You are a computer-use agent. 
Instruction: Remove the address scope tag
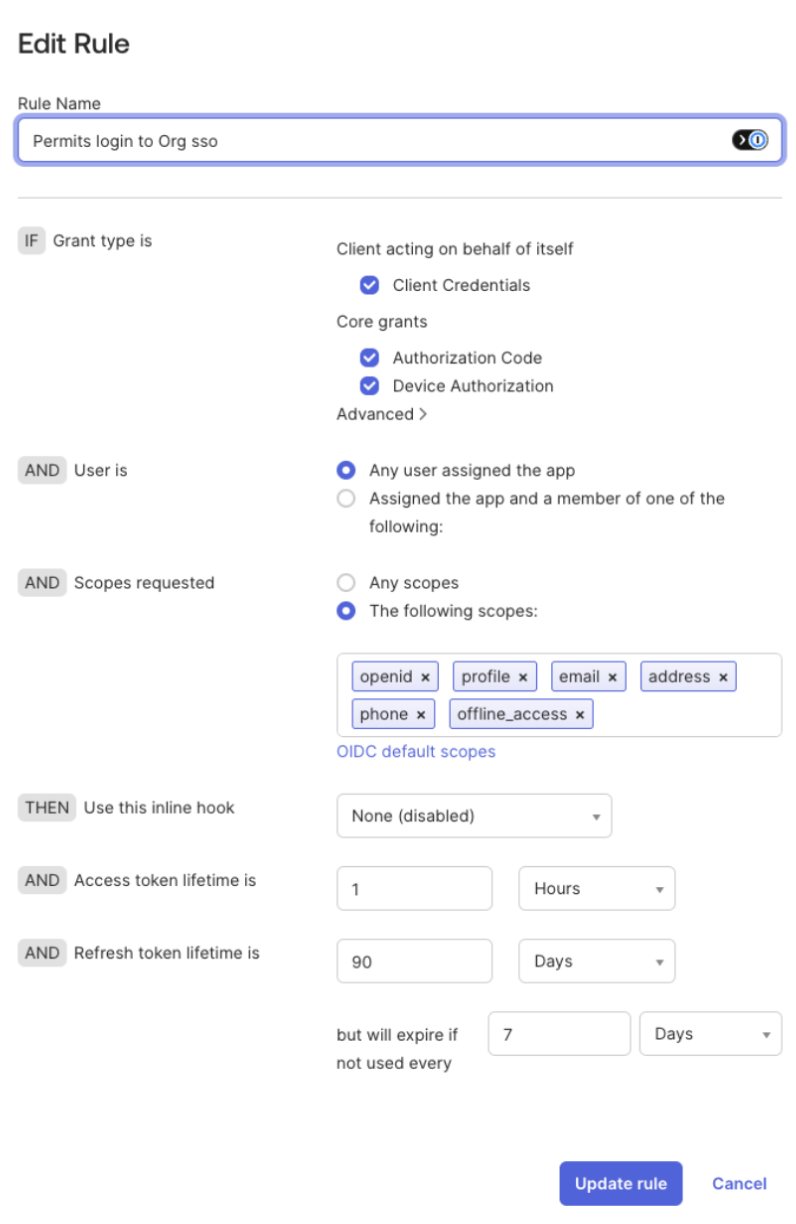[x=723, y=677]
